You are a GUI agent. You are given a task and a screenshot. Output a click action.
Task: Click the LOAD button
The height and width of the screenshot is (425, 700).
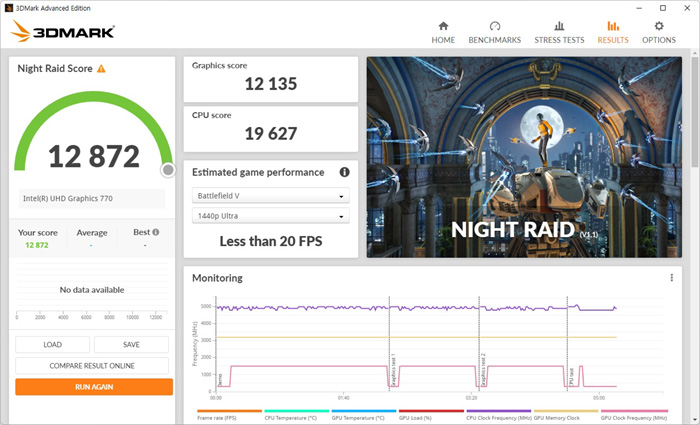53,345
